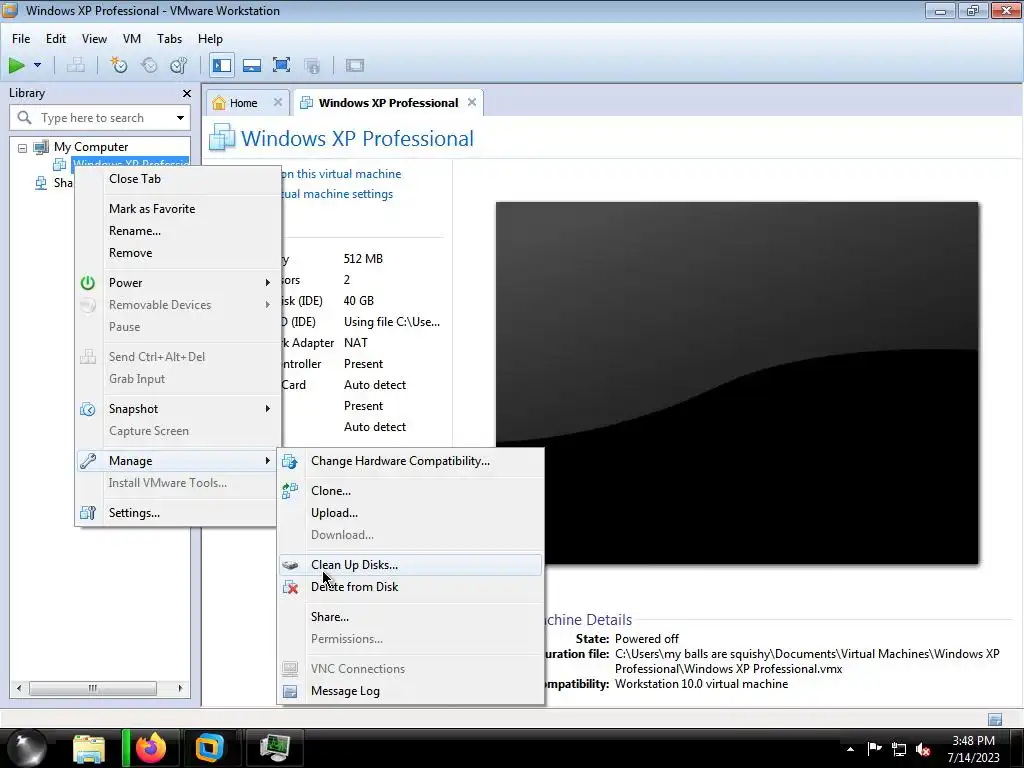
Task: Click the Manage wrench icon
Action: tap(88, 461)
